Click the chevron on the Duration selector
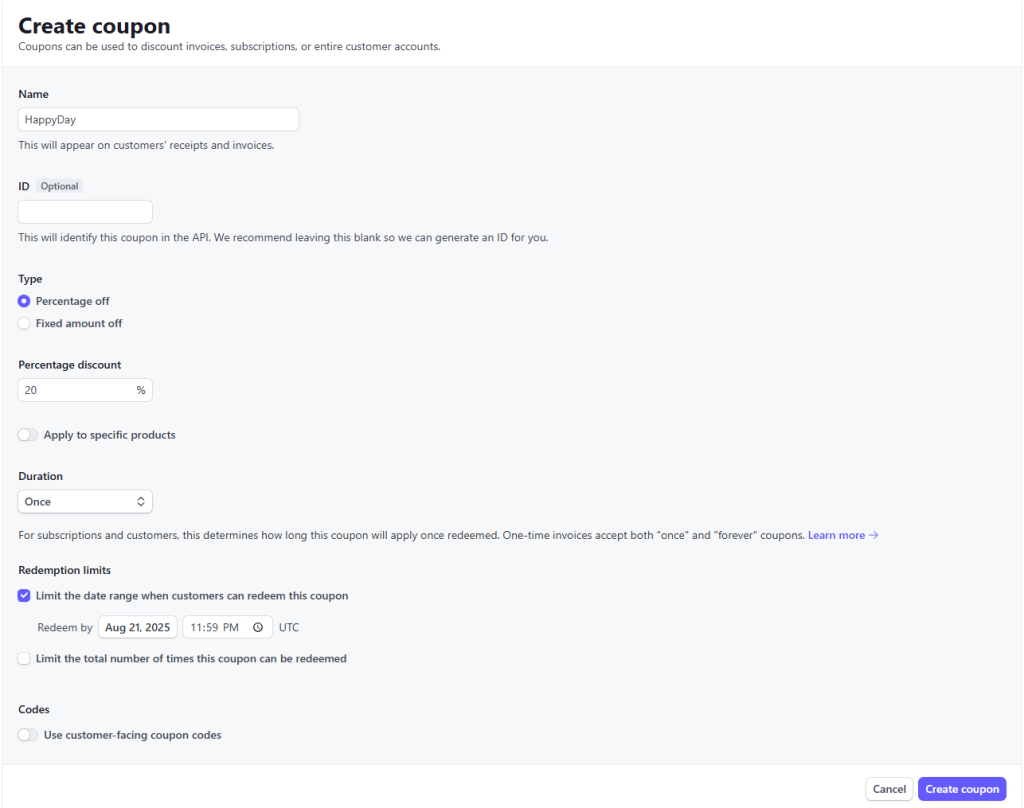 [x=142, y=501]
